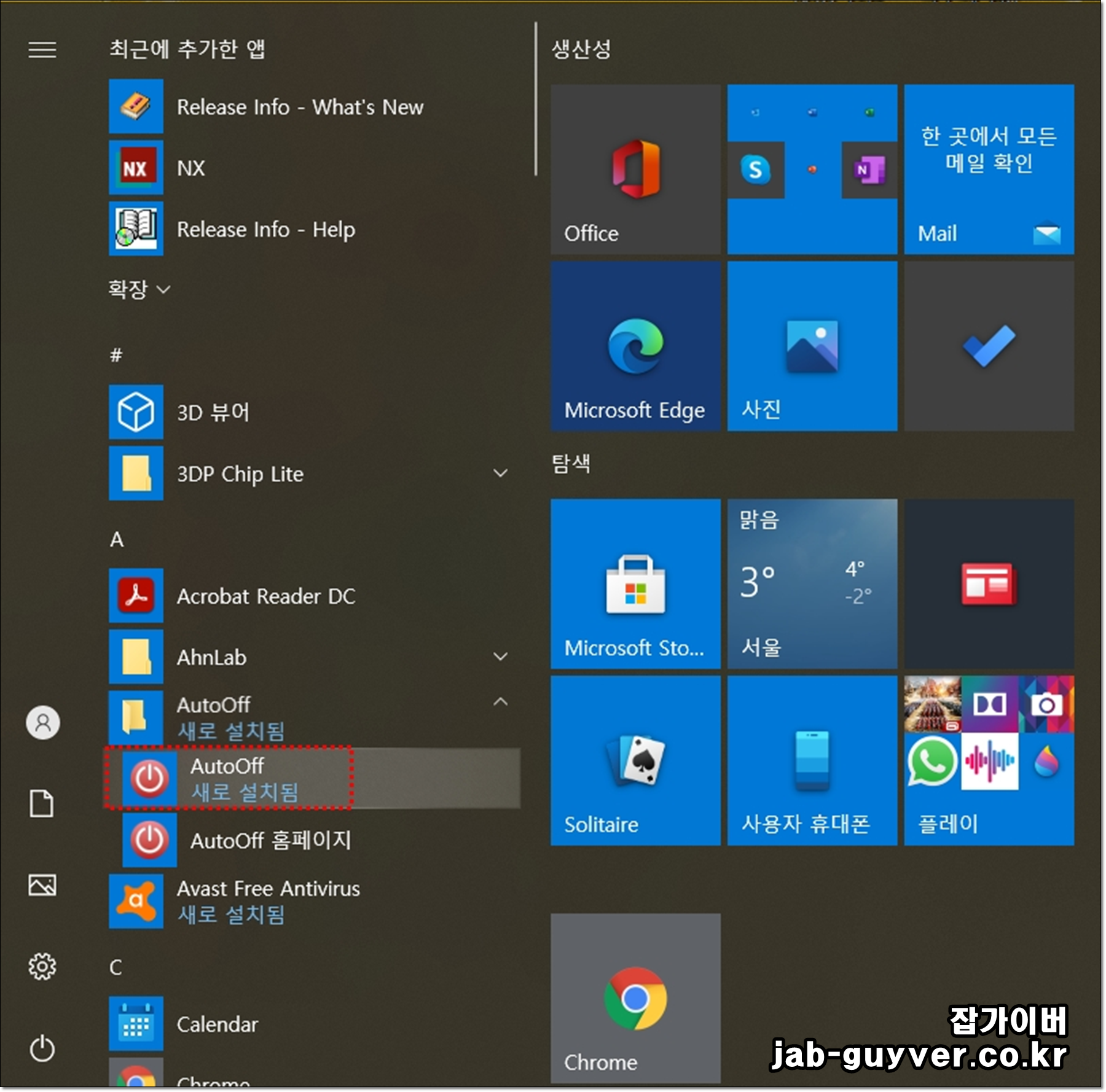1106x1092 pixels.
Task: Open the hamburger menu at top left
Action: pyautogui.click(x=42, y=49)
